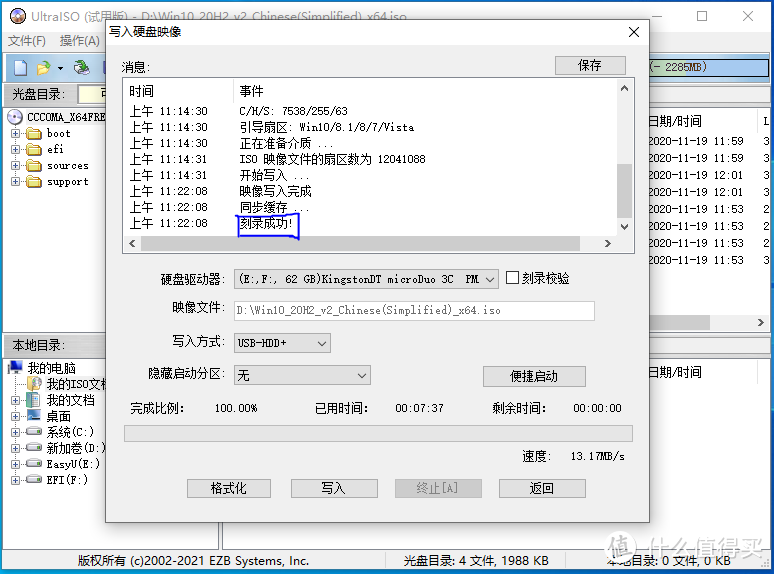This screenshot has width=774, height=574.
Task: Expand the support folder tree node
Action: pyautogui.click(x=15, y=182)
